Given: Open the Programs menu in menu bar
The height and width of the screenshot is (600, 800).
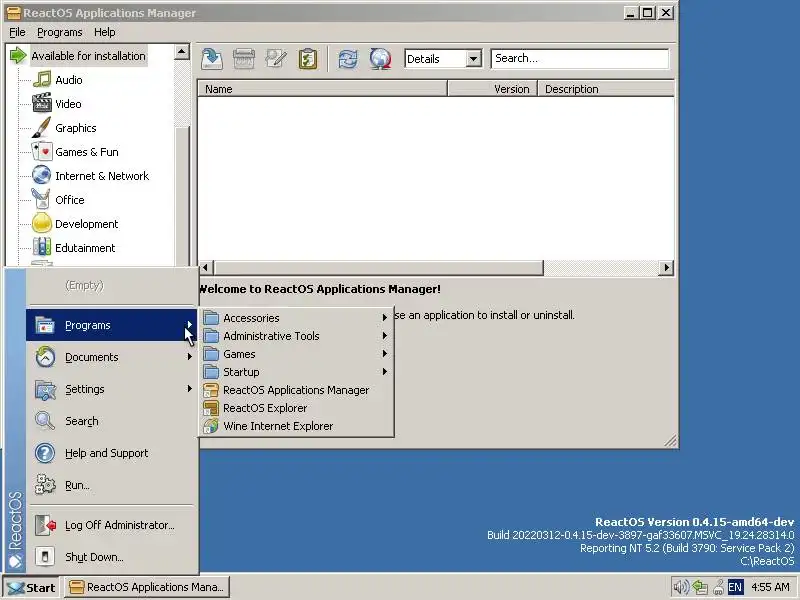Looking at the screenshot, I should 59,32.
